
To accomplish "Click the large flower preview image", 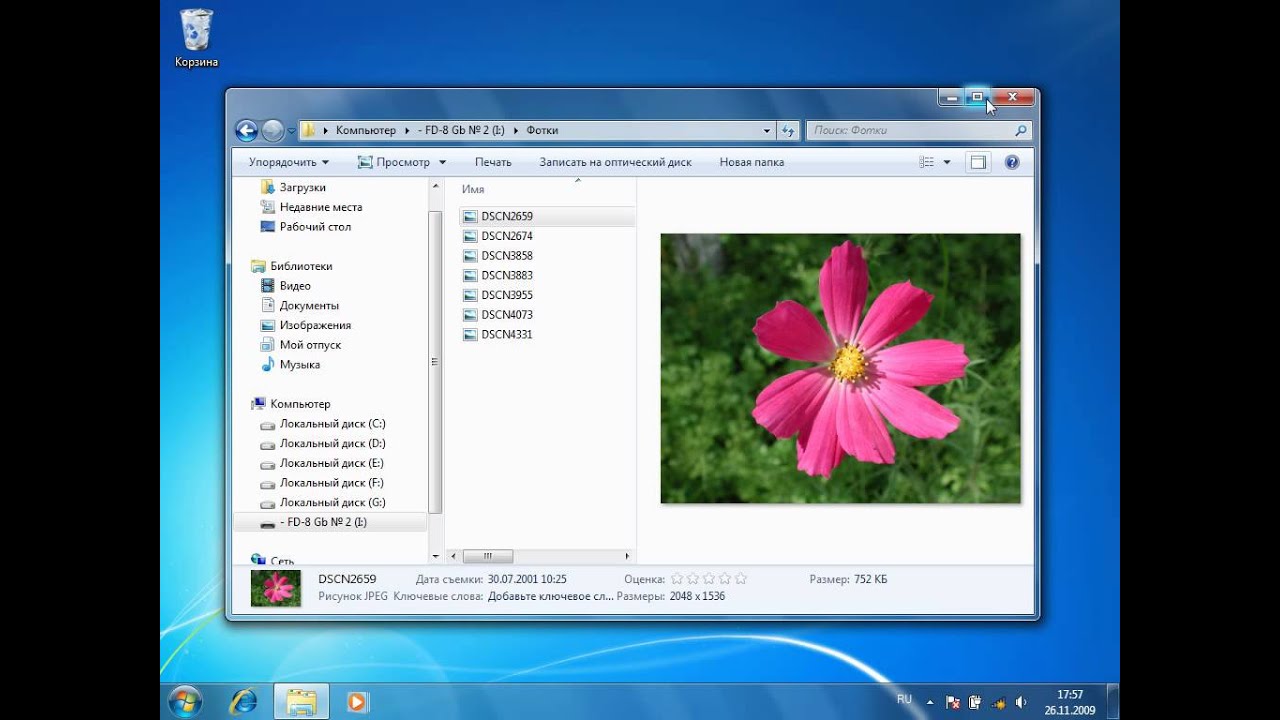I will point(841,368).
